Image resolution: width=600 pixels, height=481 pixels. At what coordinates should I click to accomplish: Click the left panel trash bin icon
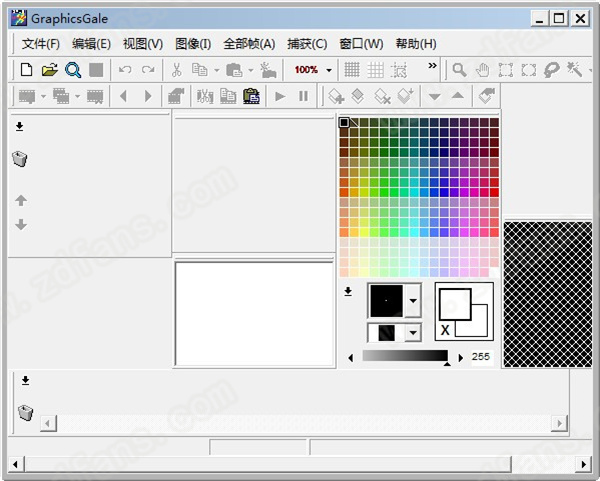pos(20,158)
